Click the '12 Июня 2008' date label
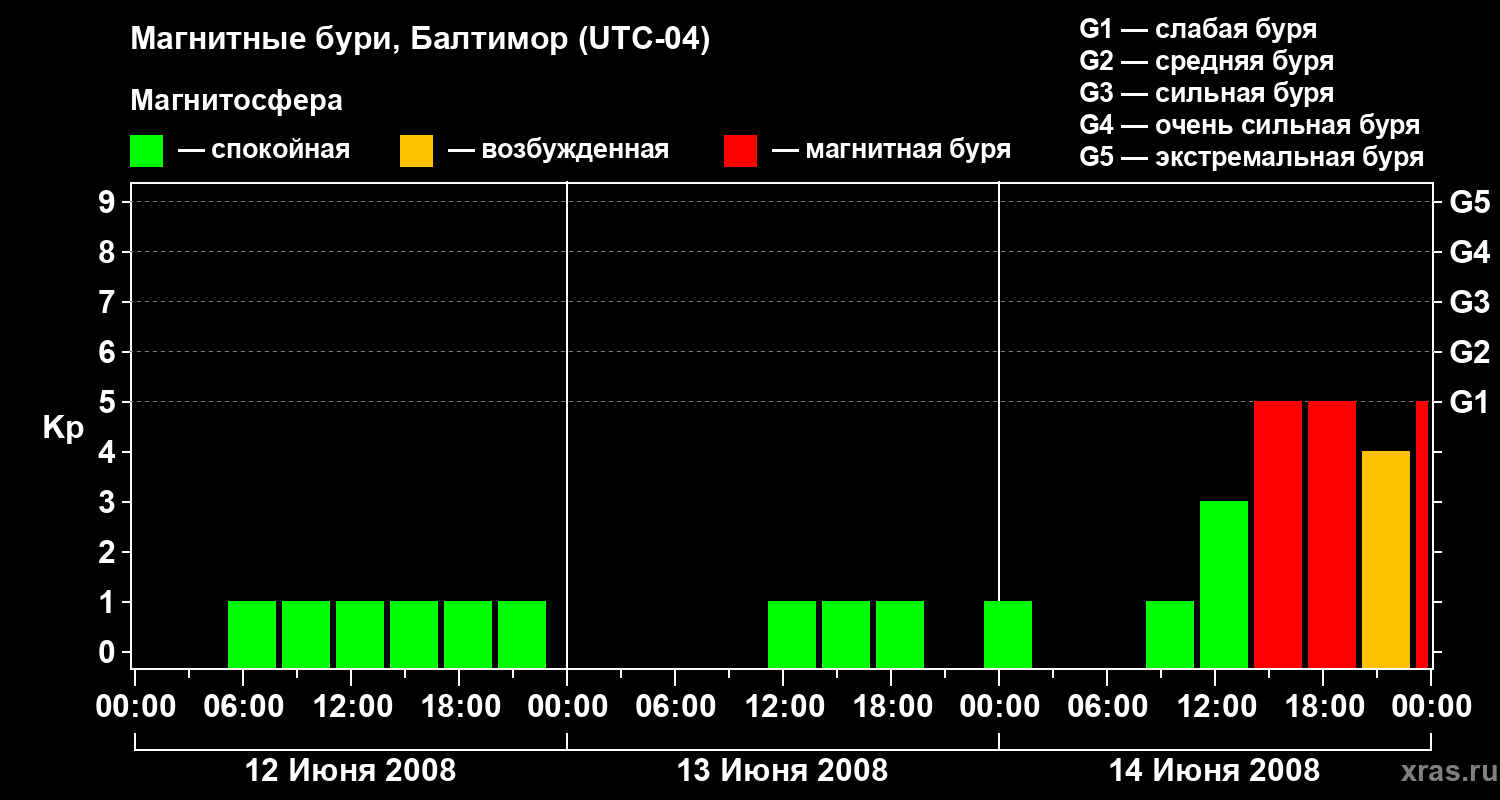 point(350,771)
